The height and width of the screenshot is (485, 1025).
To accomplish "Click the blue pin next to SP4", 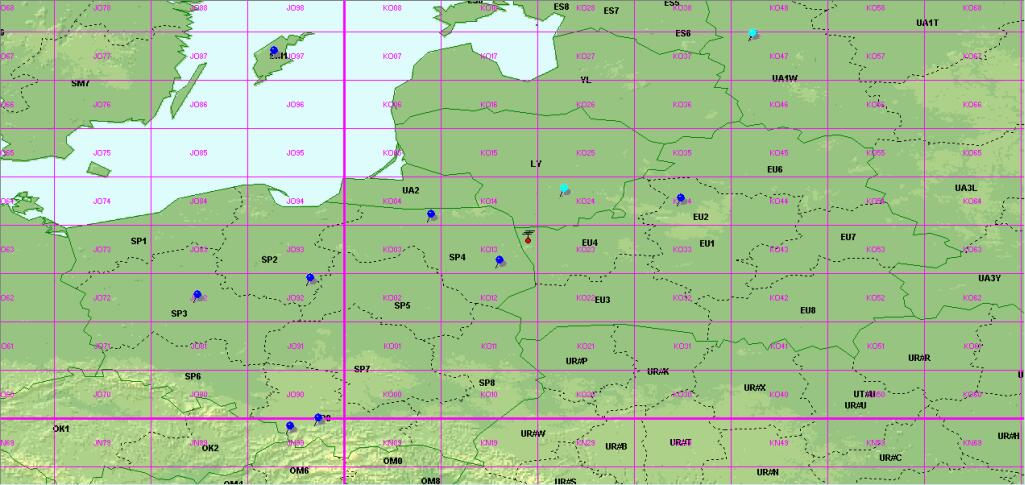I will point(499,261).
